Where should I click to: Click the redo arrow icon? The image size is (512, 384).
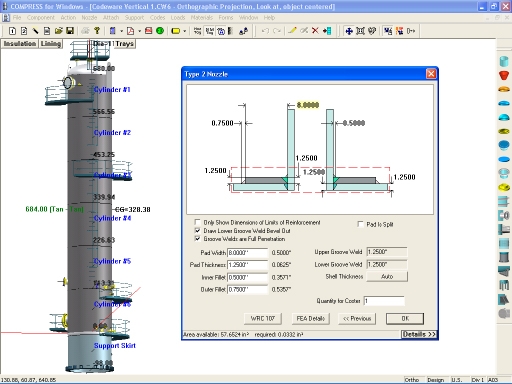[277, 31]
